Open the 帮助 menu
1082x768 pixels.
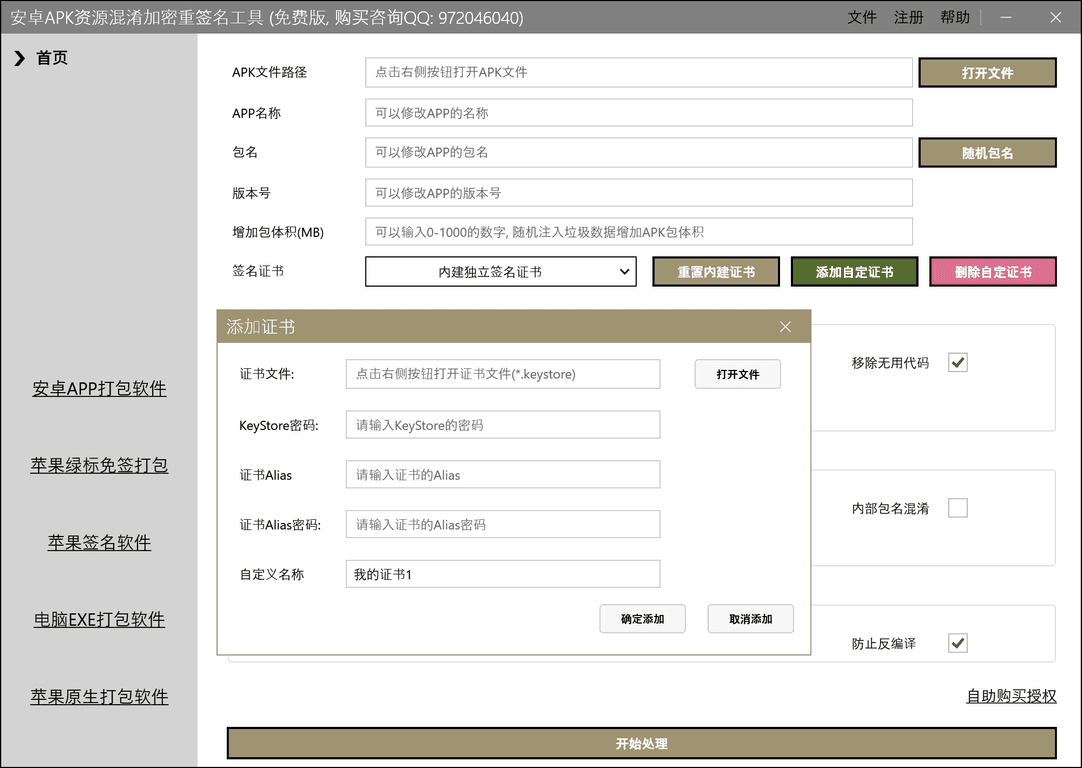[954, 18]
